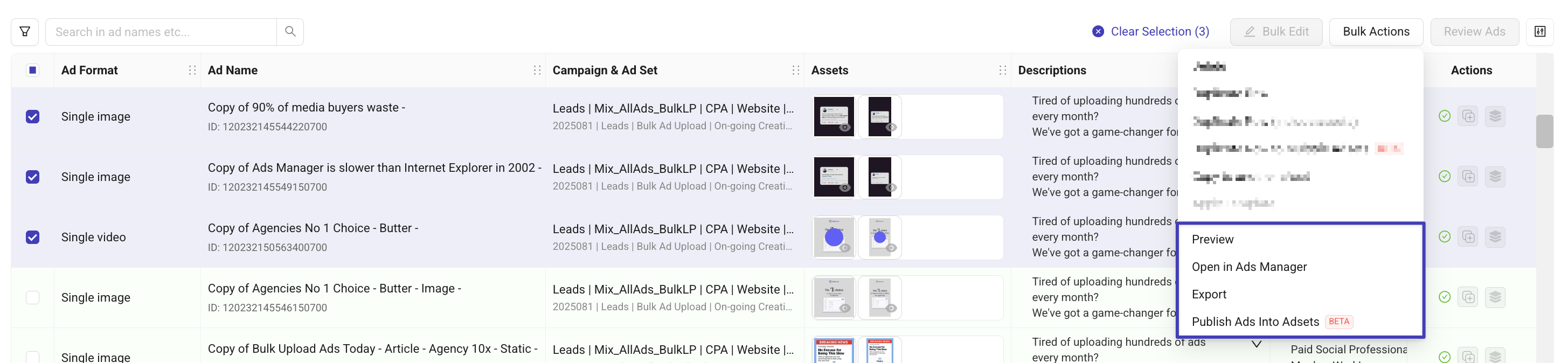Screen dimensions: 1568x363
Task: Open the Bulk Actions dropdown
Action: pos(1376,32)
